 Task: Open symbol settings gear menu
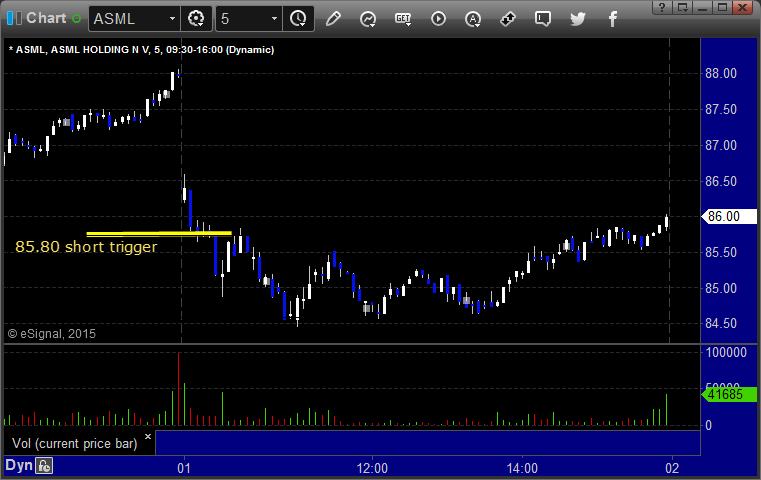coord(196,19)
